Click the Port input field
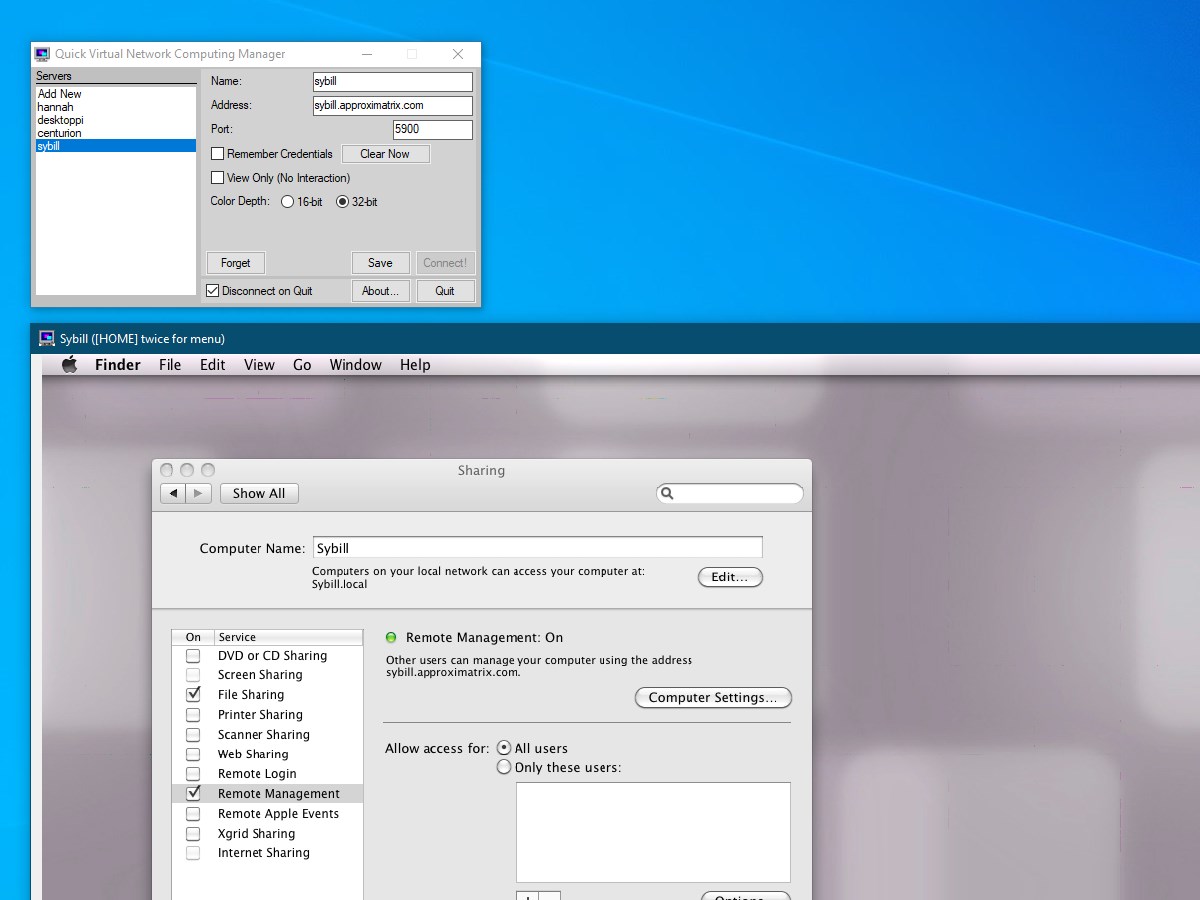Image resolution: width=1200 pixels, height=900 pixels. click(433, 130)
